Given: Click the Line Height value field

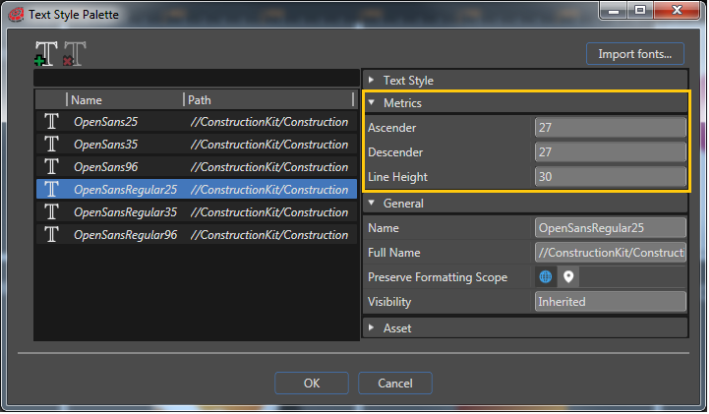Looking at the screenshot, I should (610, 177).
